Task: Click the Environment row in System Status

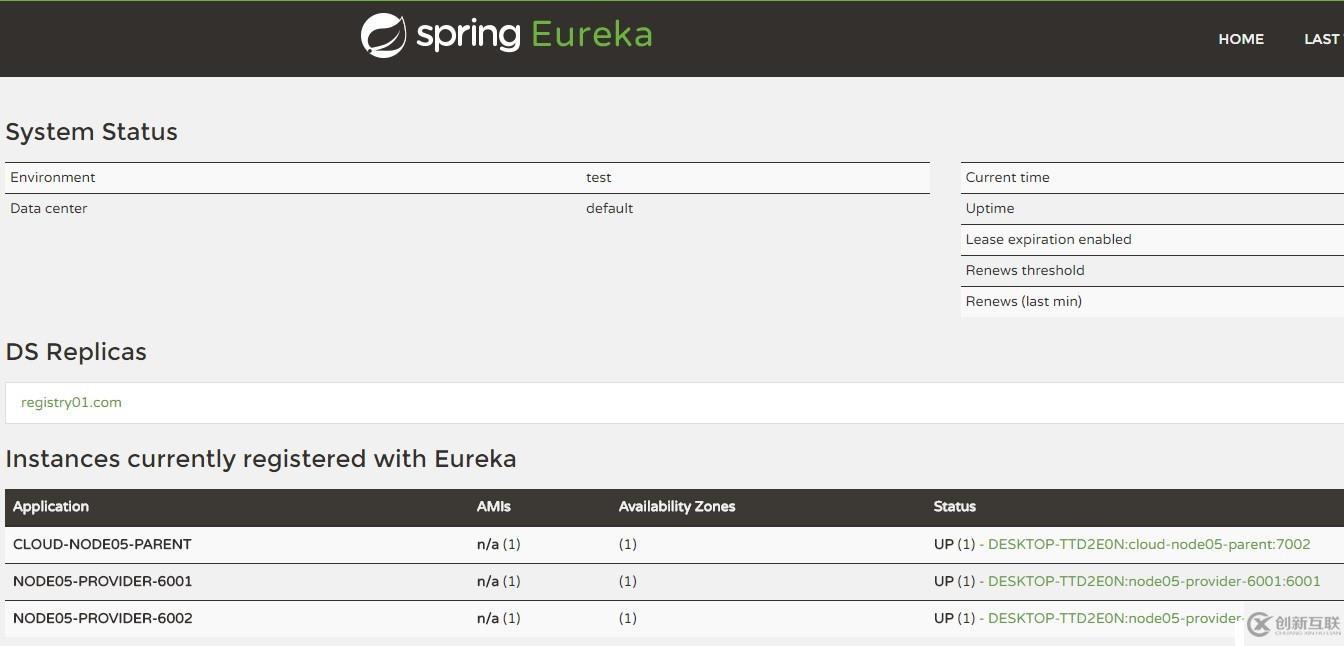Action: 53,177
